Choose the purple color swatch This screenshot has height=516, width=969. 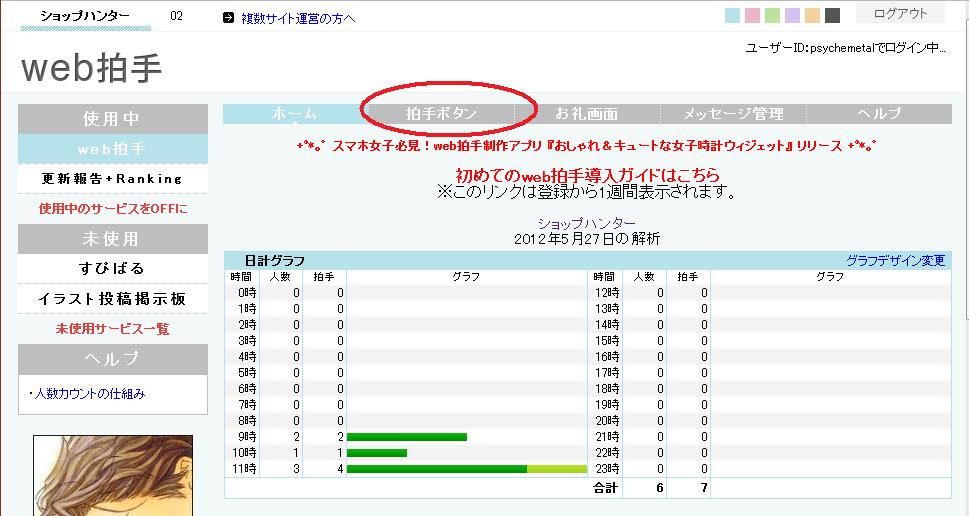pos(792,15)
